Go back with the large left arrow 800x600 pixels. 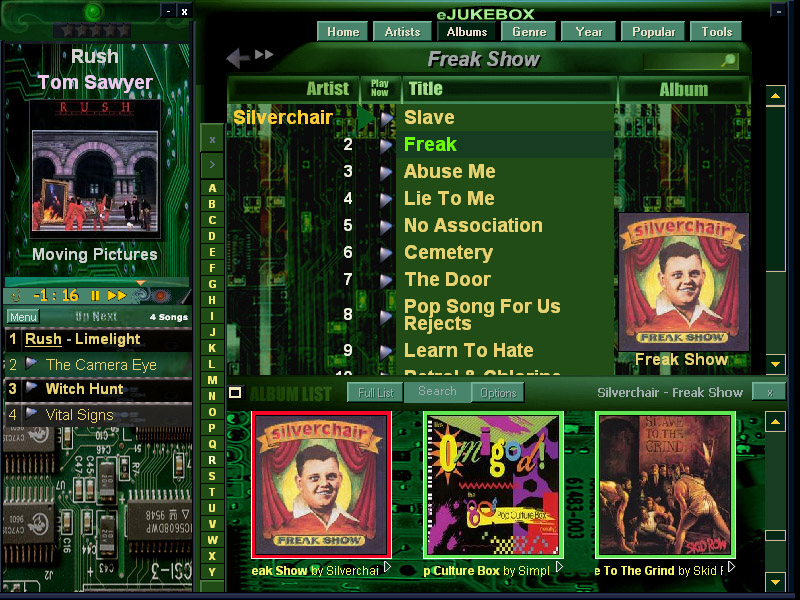point(237,58)
